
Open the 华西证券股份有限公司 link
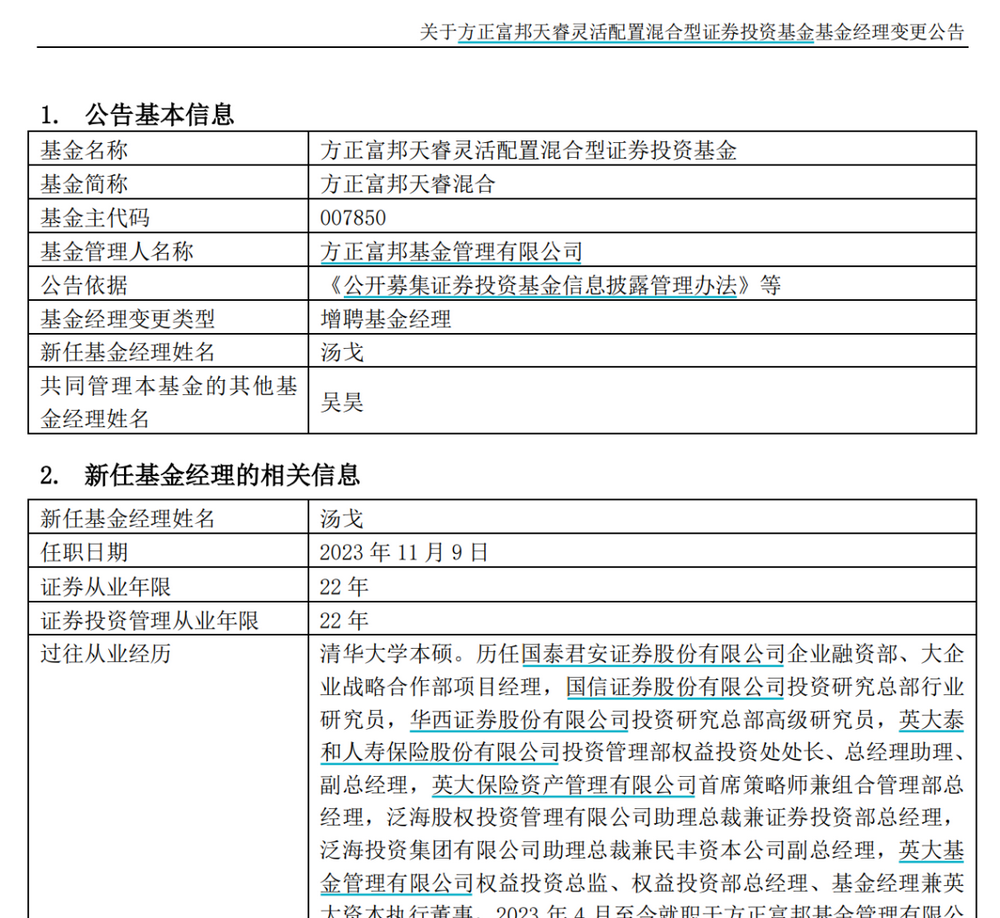(x=520, y=720)
